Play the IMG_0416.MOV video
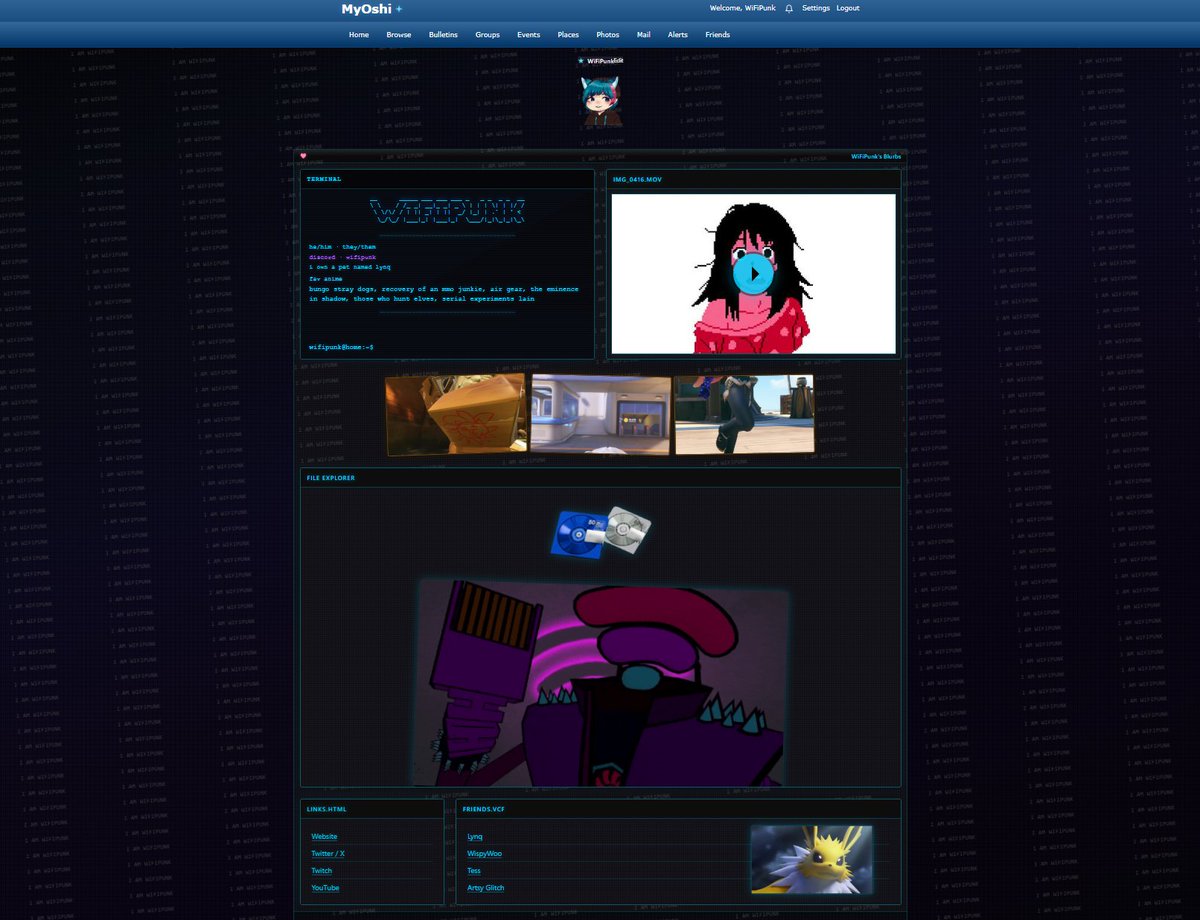 (x=753, y=273)
